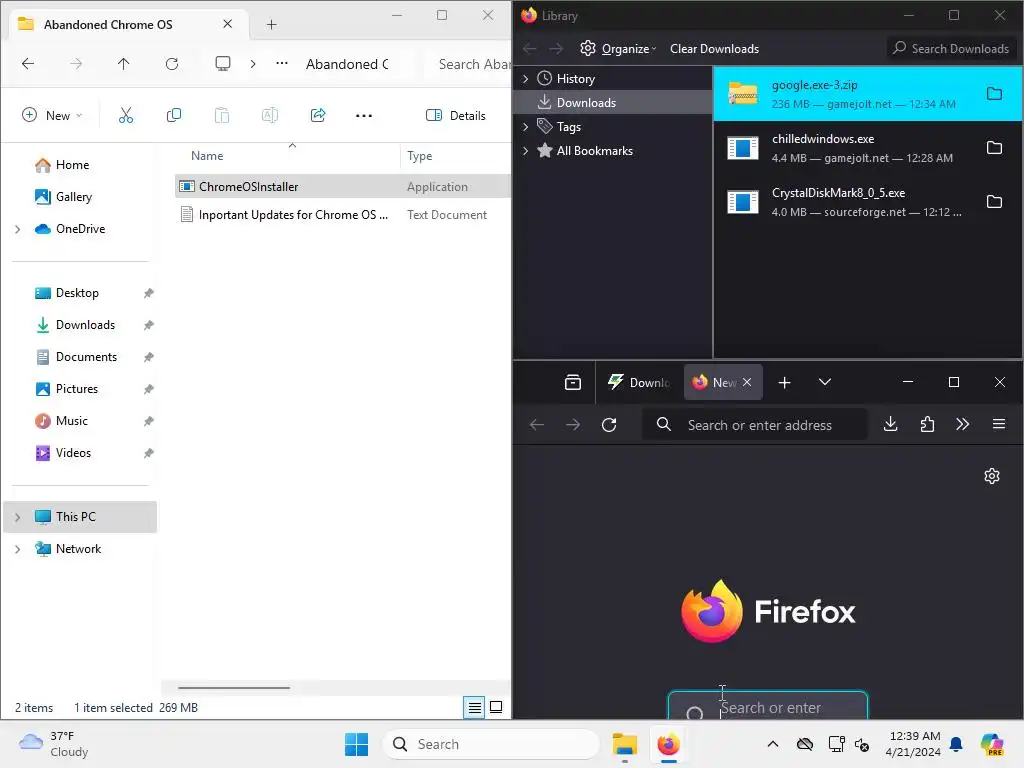
Task: Switch to large thumbnails view in Explorer
Action: tap(496, 707)
